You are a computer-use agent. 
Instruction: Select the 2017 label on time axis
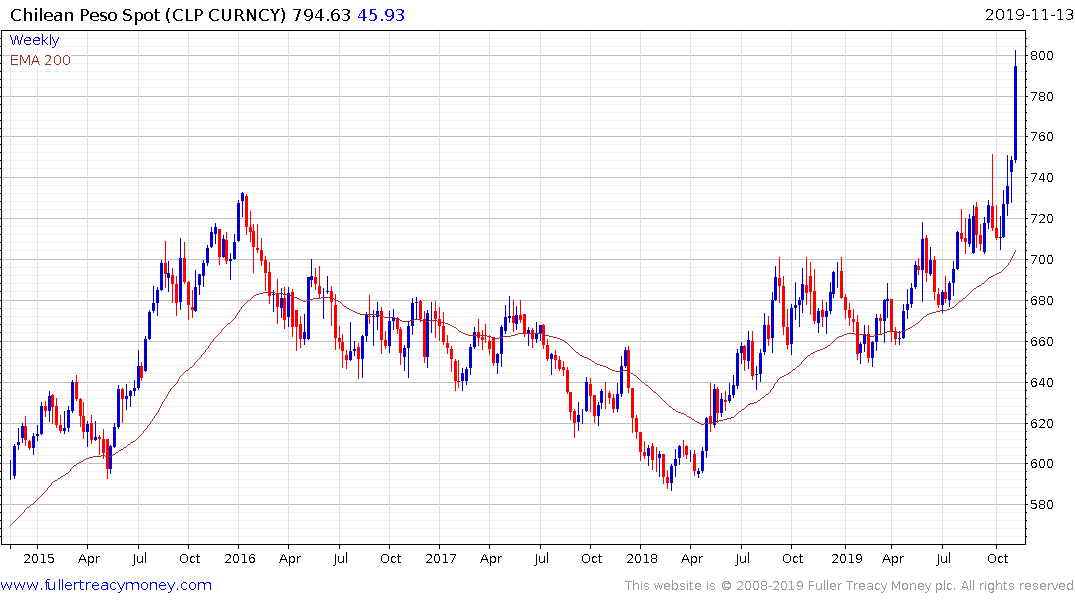pyautogui.click(x=441, y=558)
